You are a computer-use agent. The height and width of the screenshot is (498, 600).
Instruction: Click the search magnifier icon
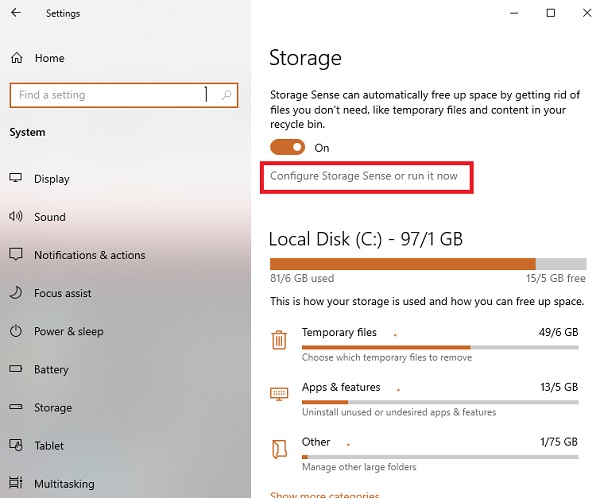(x=227, y=95)
